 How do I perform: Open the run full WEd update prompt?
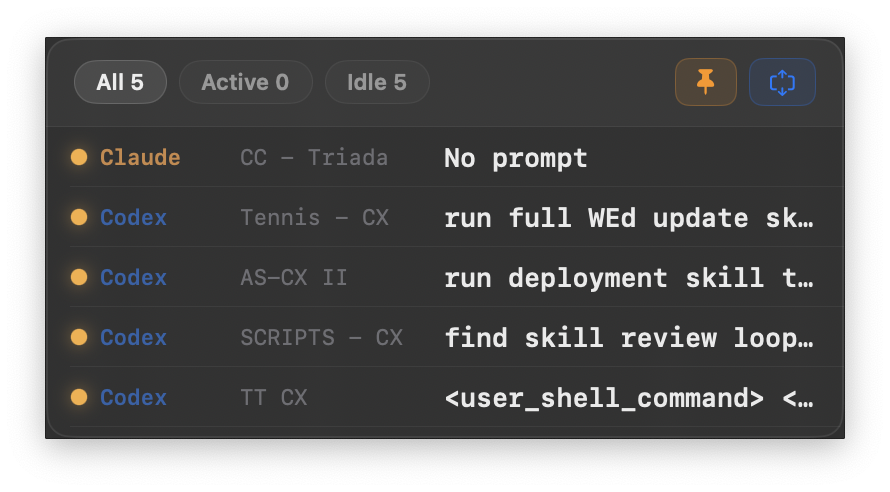(x=628, y=217)
